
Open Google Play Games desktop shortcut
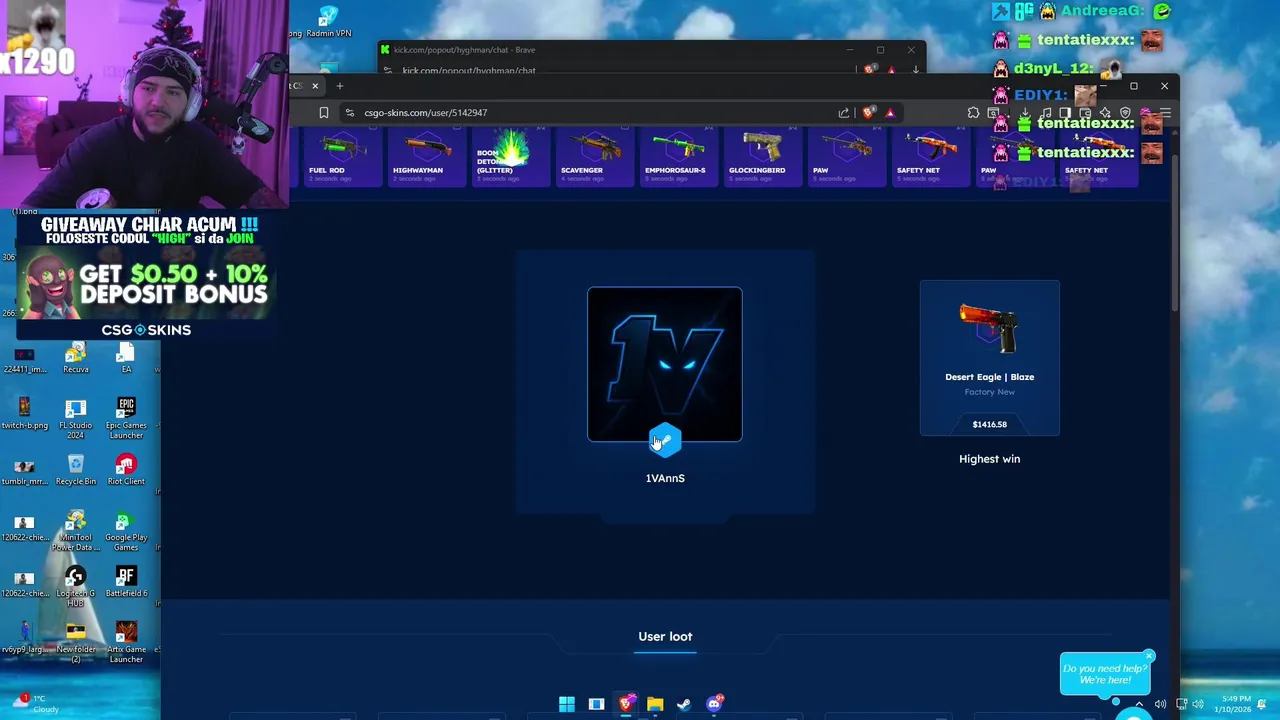[x=126, y=531]
